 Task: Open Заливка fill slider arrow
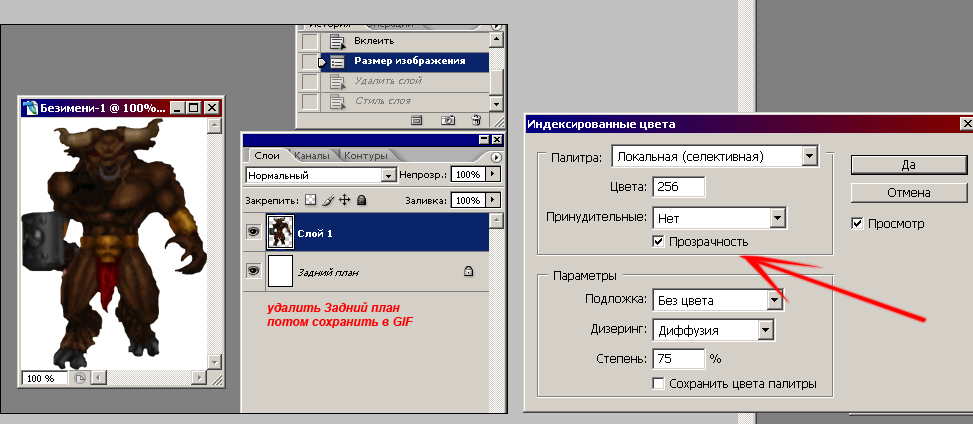tap(493, 200)
